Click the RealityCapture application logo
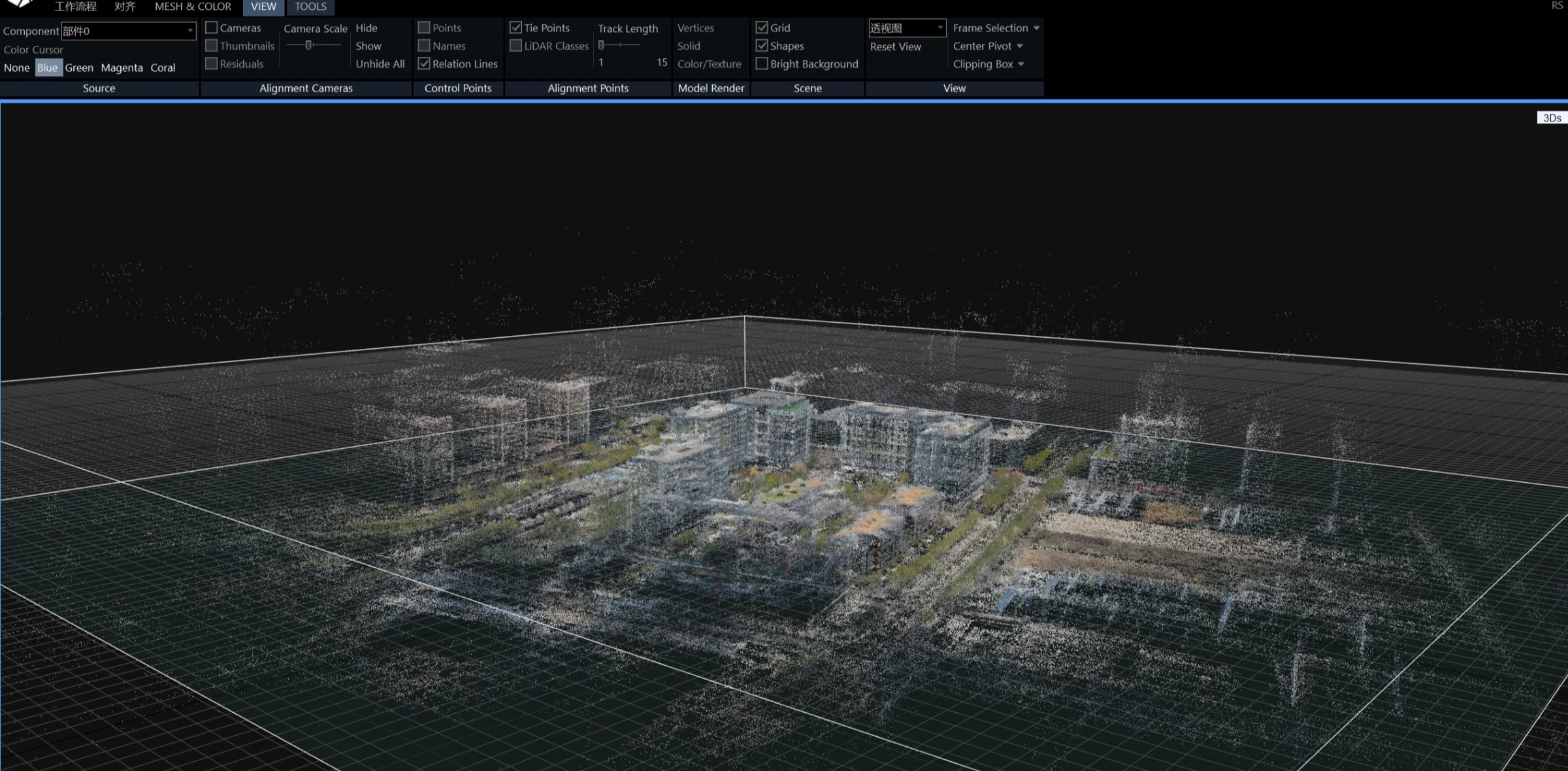The height and width of the screenshot is (771, 1568). point(20,3)
